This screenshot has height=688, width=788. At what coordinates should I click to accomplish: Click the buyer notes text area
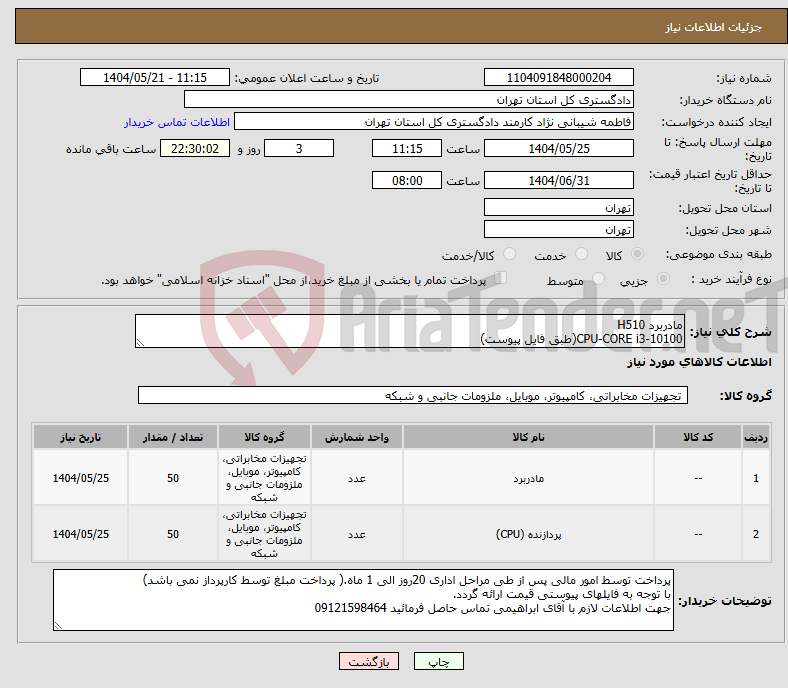pos(363,600)
